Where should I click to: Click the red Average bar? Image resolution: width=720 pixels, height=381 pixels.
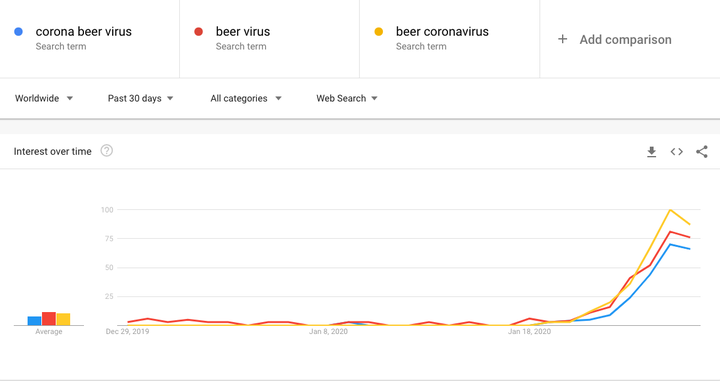(x=49, y=319)
